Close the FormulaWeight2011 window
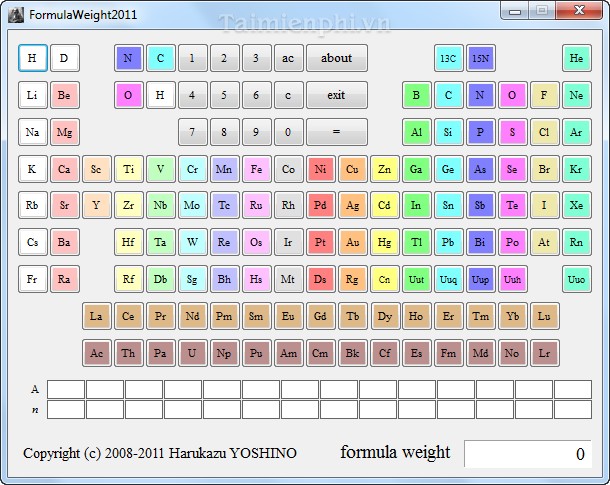The width and height of the screenshot is (610, 485). tap(579, 11)
